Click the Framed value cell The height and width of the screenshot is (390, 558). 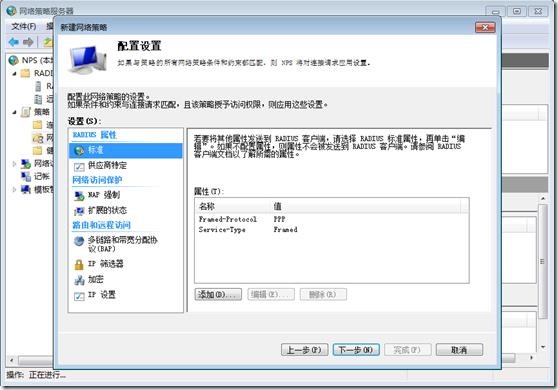[285, 230]
